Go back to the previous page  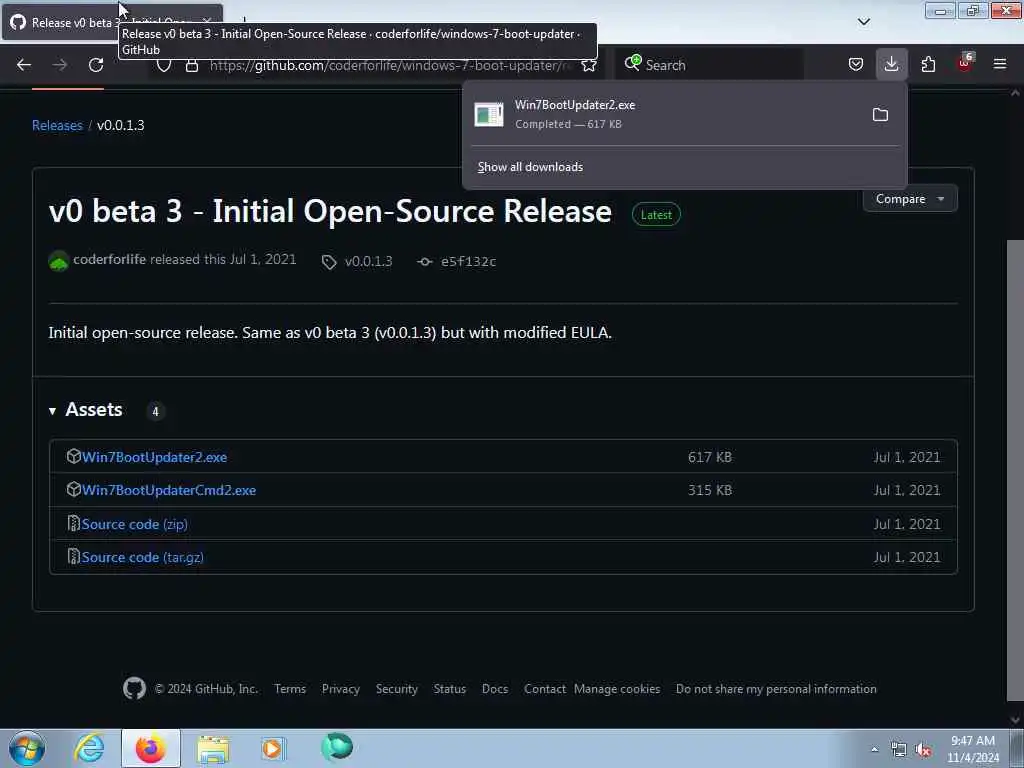(24, 65)
